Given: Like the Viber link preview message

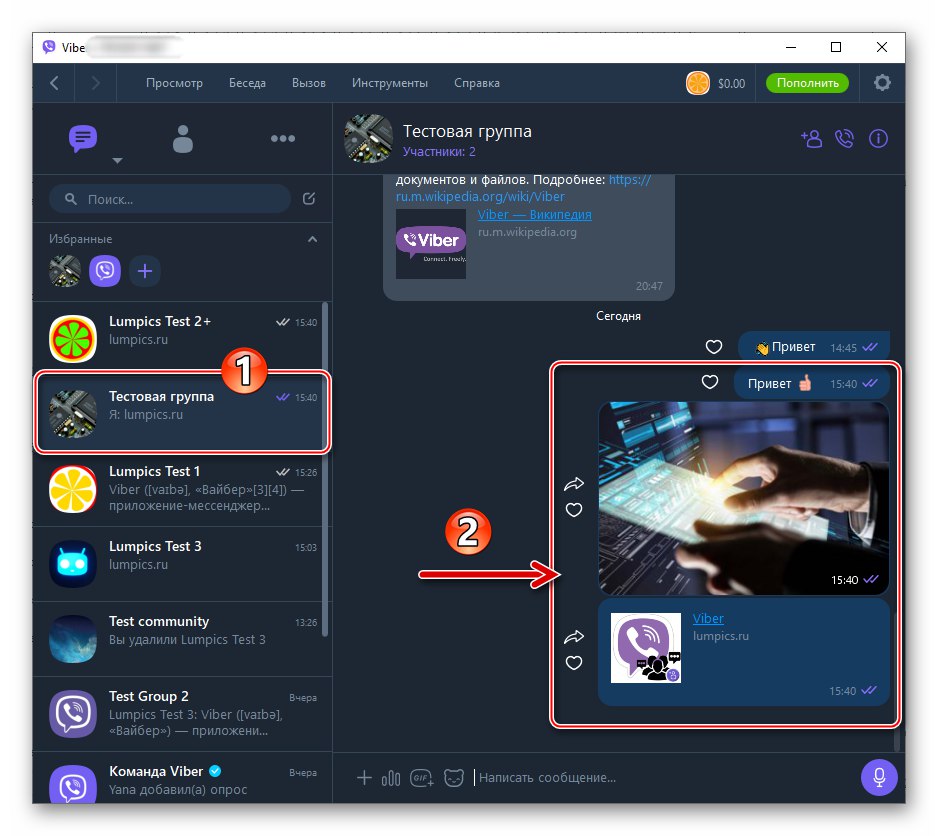Looking at the screenshot, I should [574, 663].
